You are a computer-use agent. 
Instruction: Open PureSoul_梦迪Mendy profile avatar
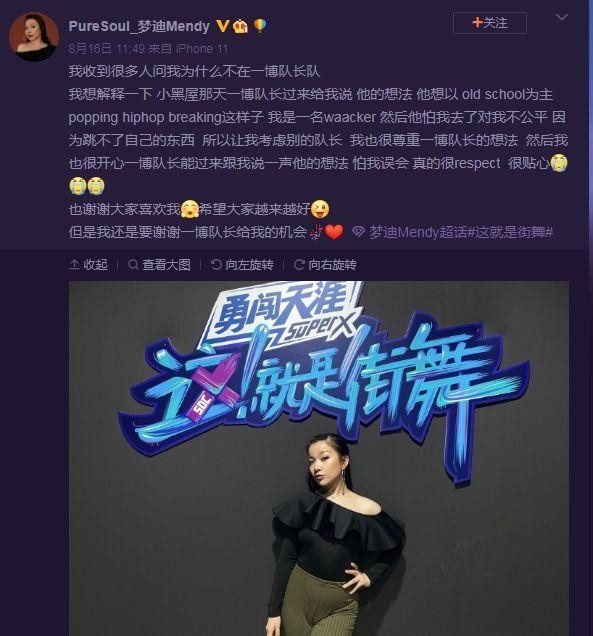click(34, 37)
